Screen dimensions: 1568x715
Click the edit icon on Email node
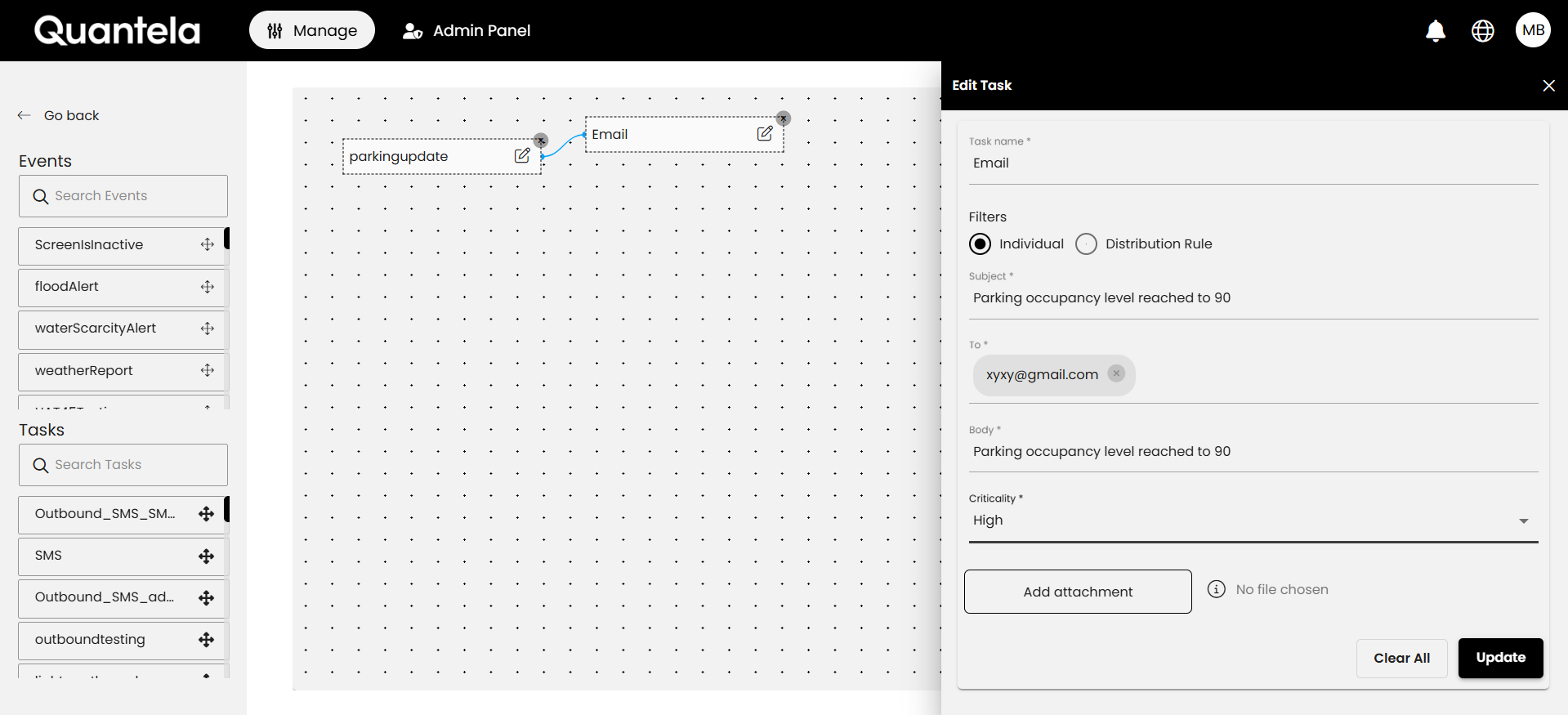[x=765, y=134]
